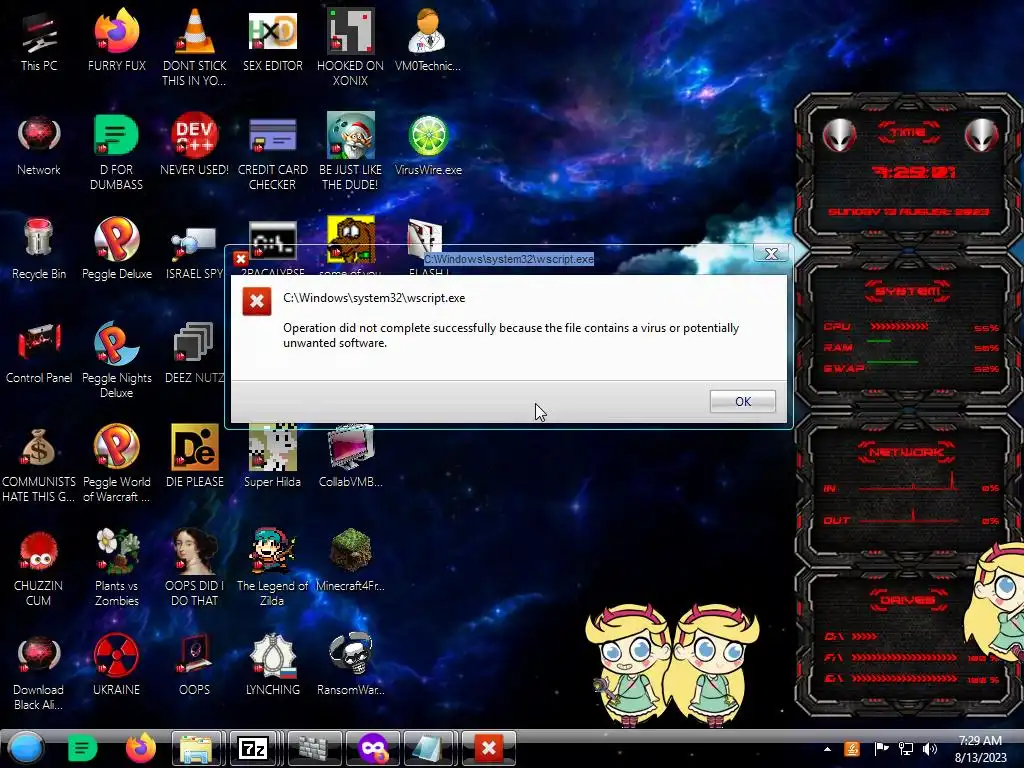Select the CREDIT CARD CHECKER desktop icon
The width and height of the screenshot is (1024, 768).
click(x=272, y=152)
